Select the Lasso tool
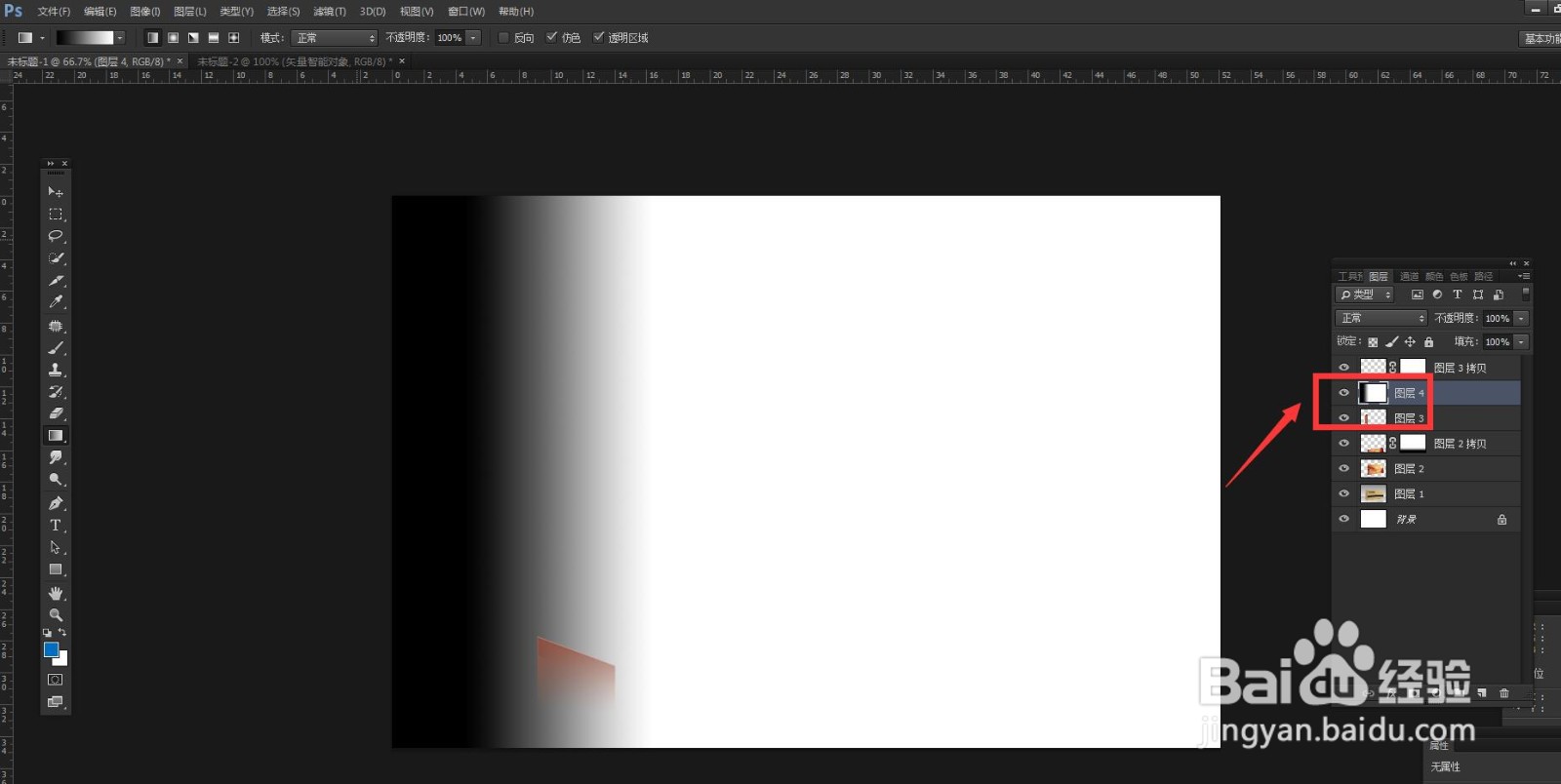Screen dimensions: 1561x784 pyautogui.click(x=56, y=236)
